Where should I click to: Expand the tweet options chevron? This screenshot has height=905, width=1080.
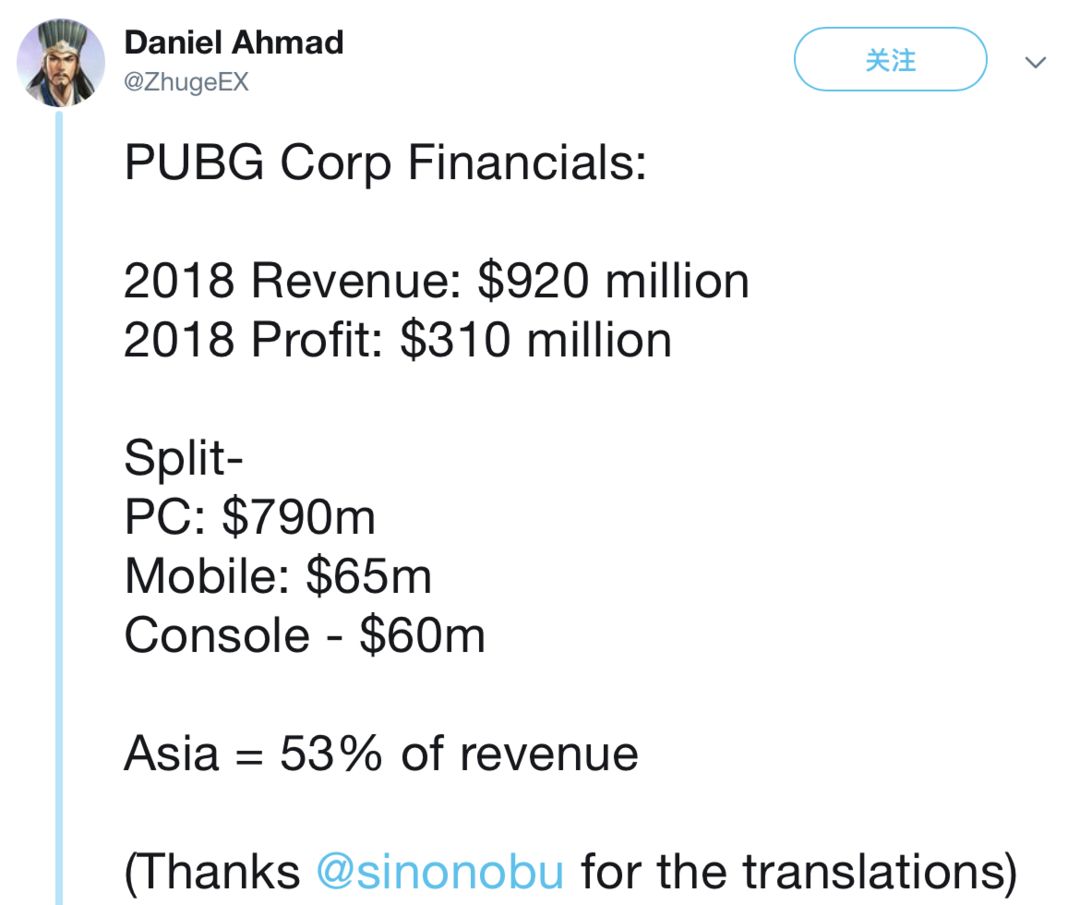tap(1035, 63)
